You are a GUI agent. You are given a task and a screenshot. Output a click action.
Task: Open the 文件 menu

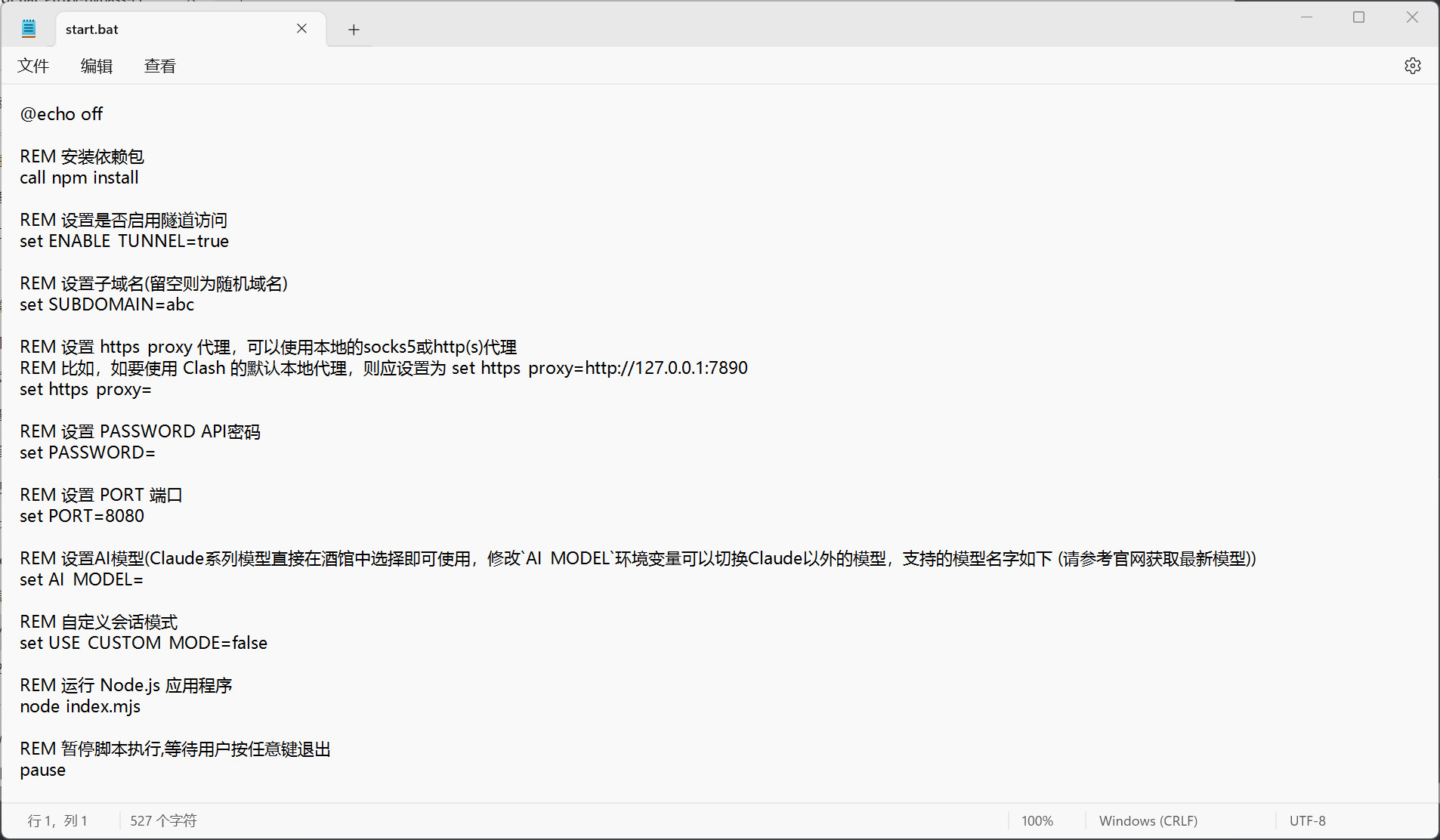[x=33, y=66]
